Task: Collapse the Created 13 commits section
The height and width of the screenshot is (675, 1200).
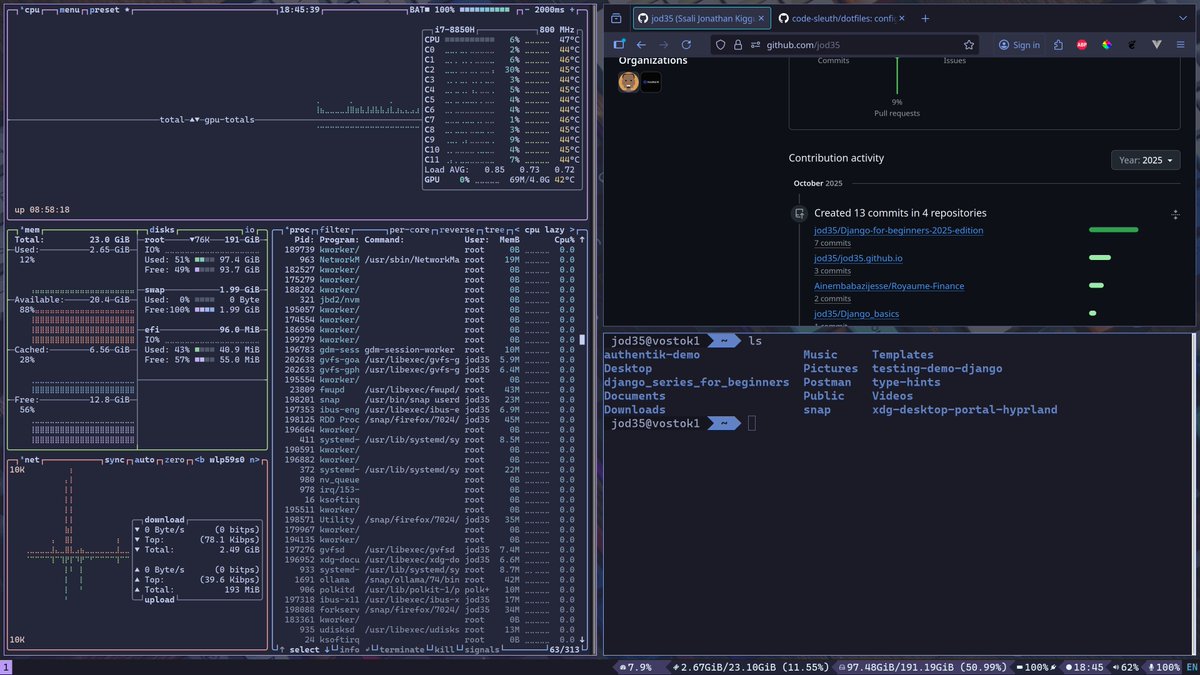Action: pos(1175,214)
